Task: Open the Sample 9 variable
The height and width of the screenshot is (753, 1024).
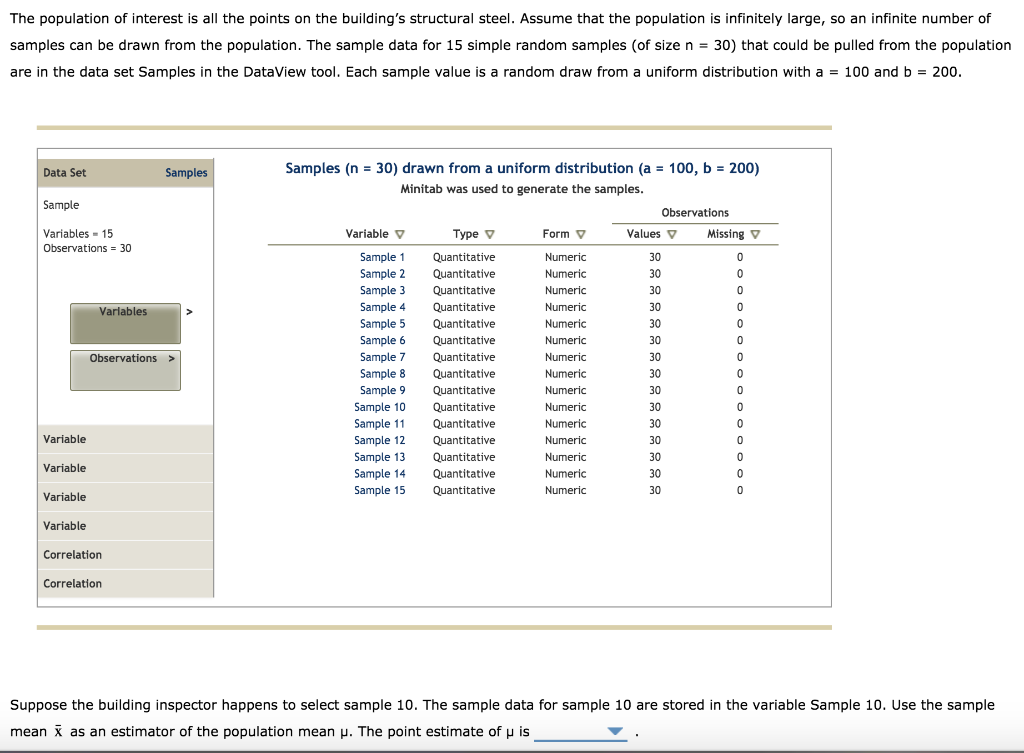Action: (x=382, y=391)
